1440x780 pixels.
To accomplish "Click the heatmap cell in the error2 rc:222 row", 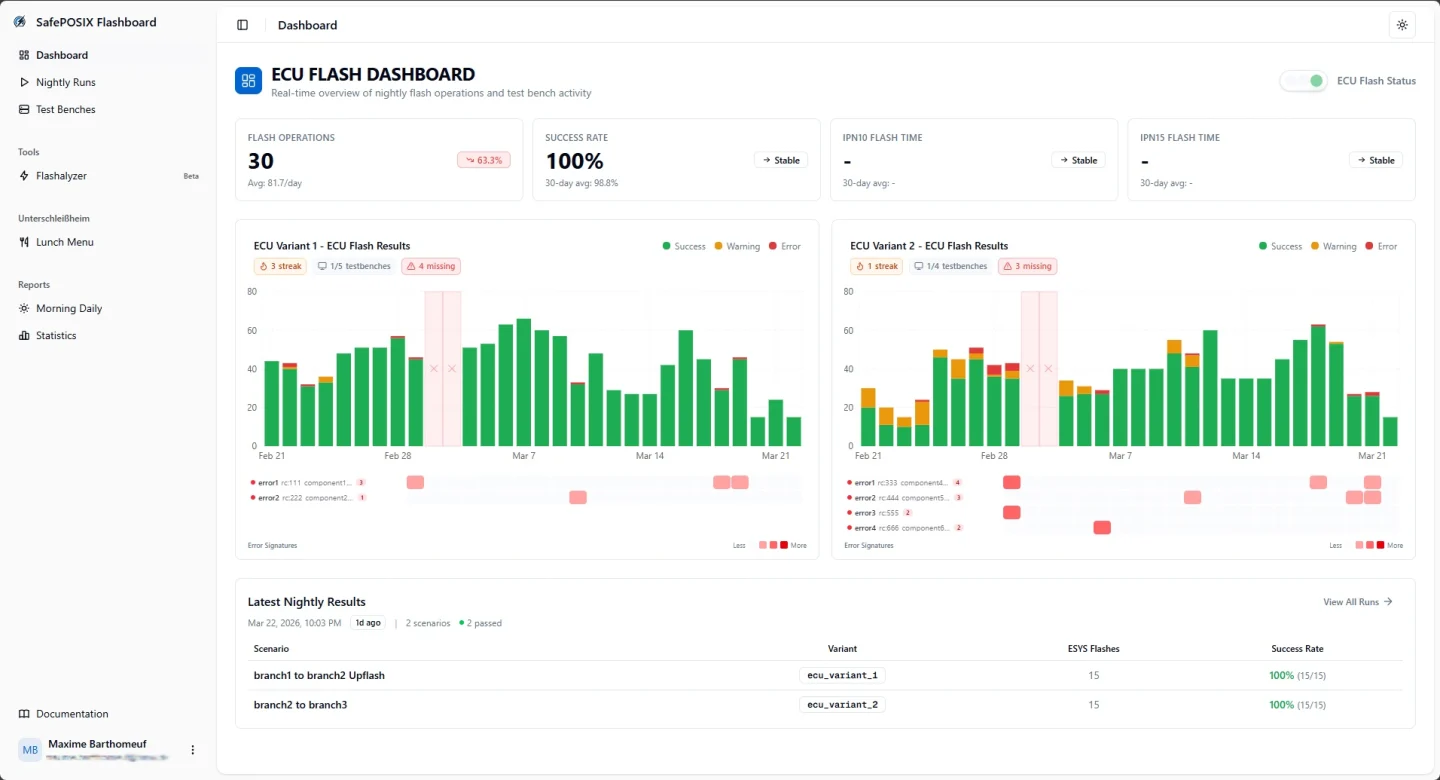I will (x=578, y=497).
